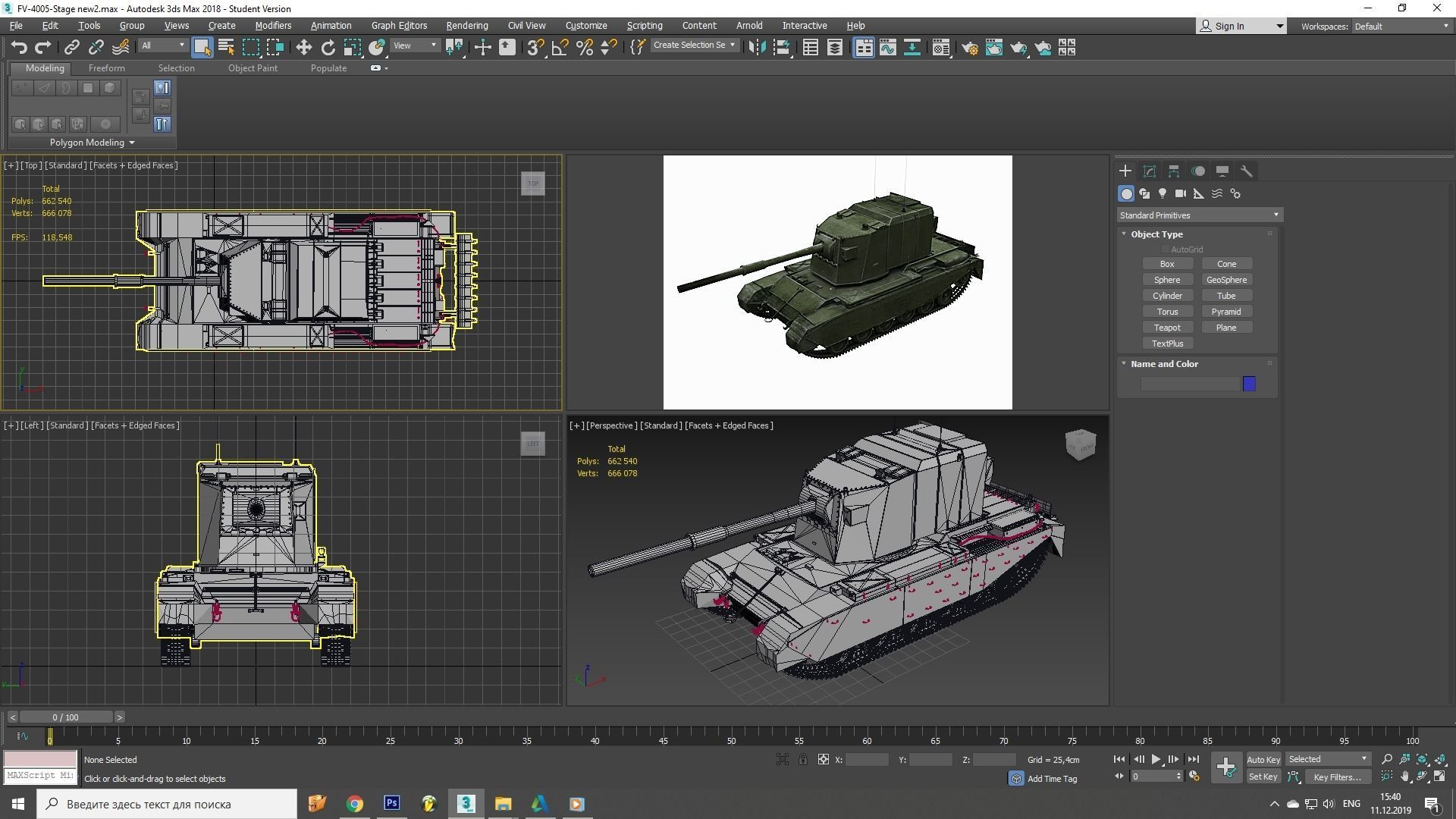
Task: Click the Pan View hand icon
Action: pos(1405,777)
